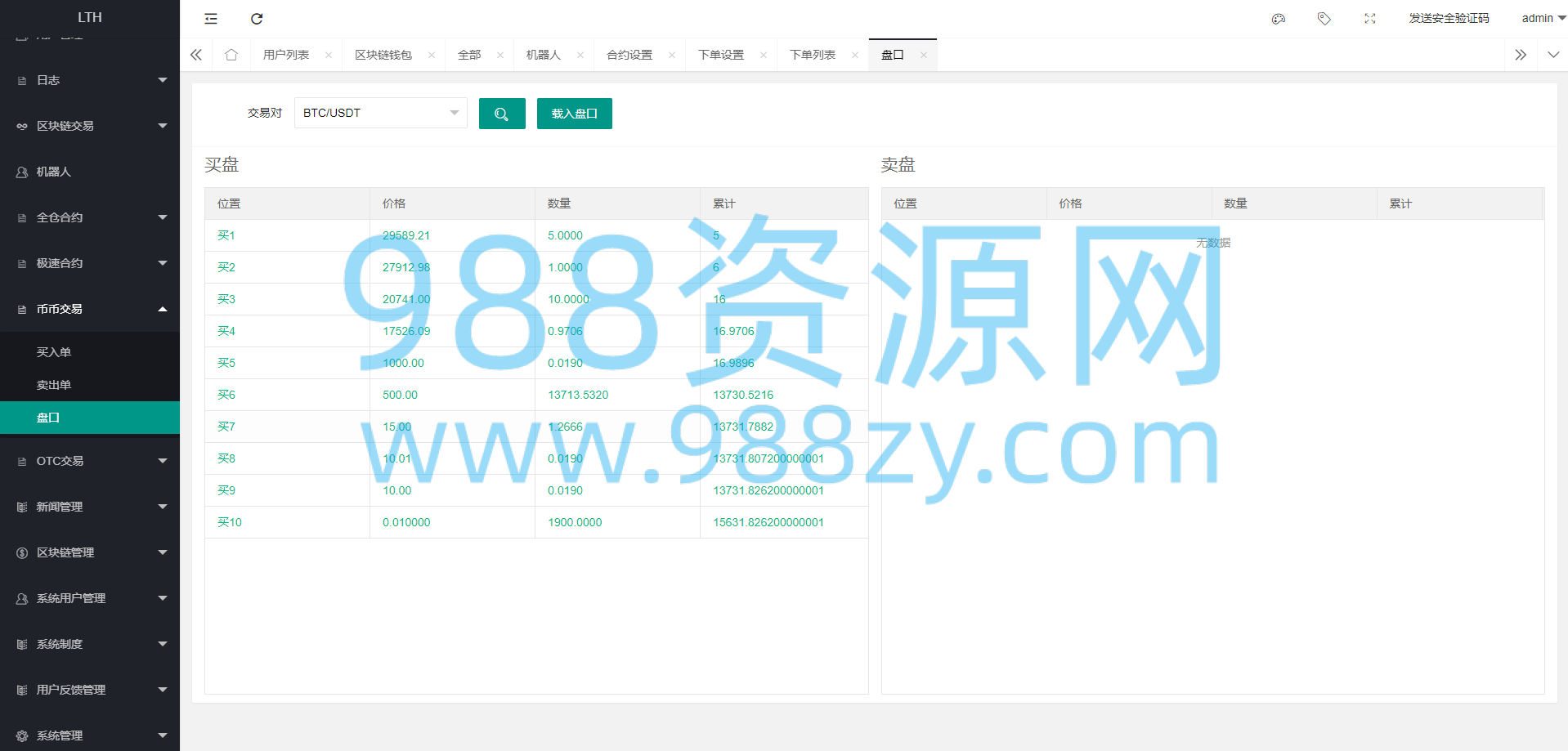Toggle fullscreen with the expand icon
The width and height of the screenshot is (1568, 751).
click(1370, 19)
